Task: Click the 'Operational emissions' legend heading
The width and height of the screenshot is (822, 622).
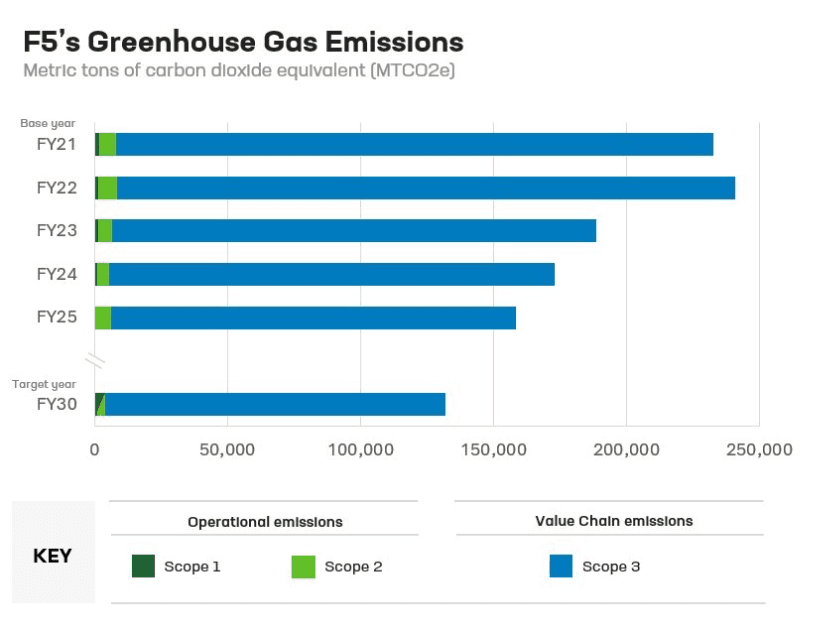Action: pos(265,522)
